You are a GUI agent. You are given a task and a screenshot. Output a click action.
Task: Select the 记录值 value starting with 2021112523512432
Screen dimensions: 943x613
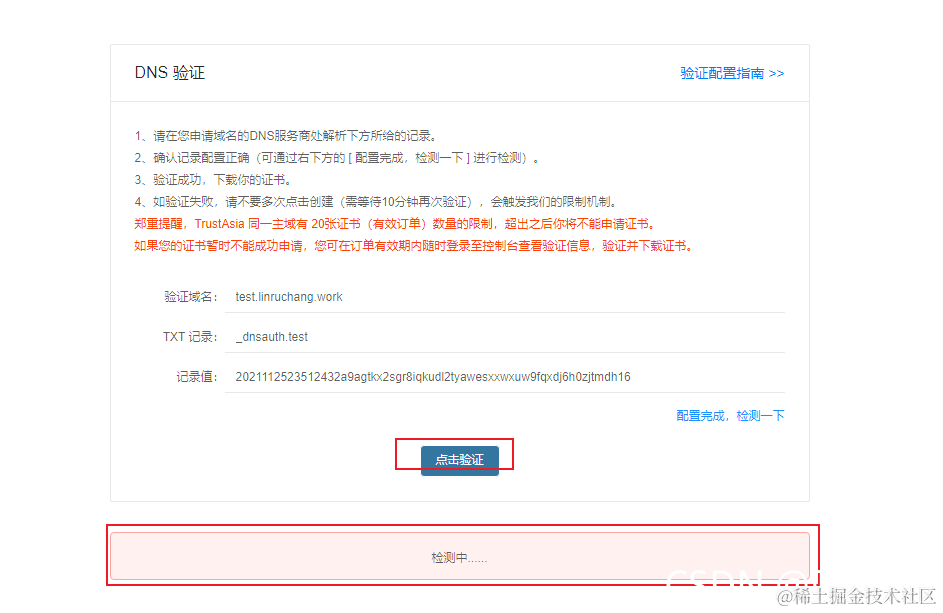click(432, 377)
